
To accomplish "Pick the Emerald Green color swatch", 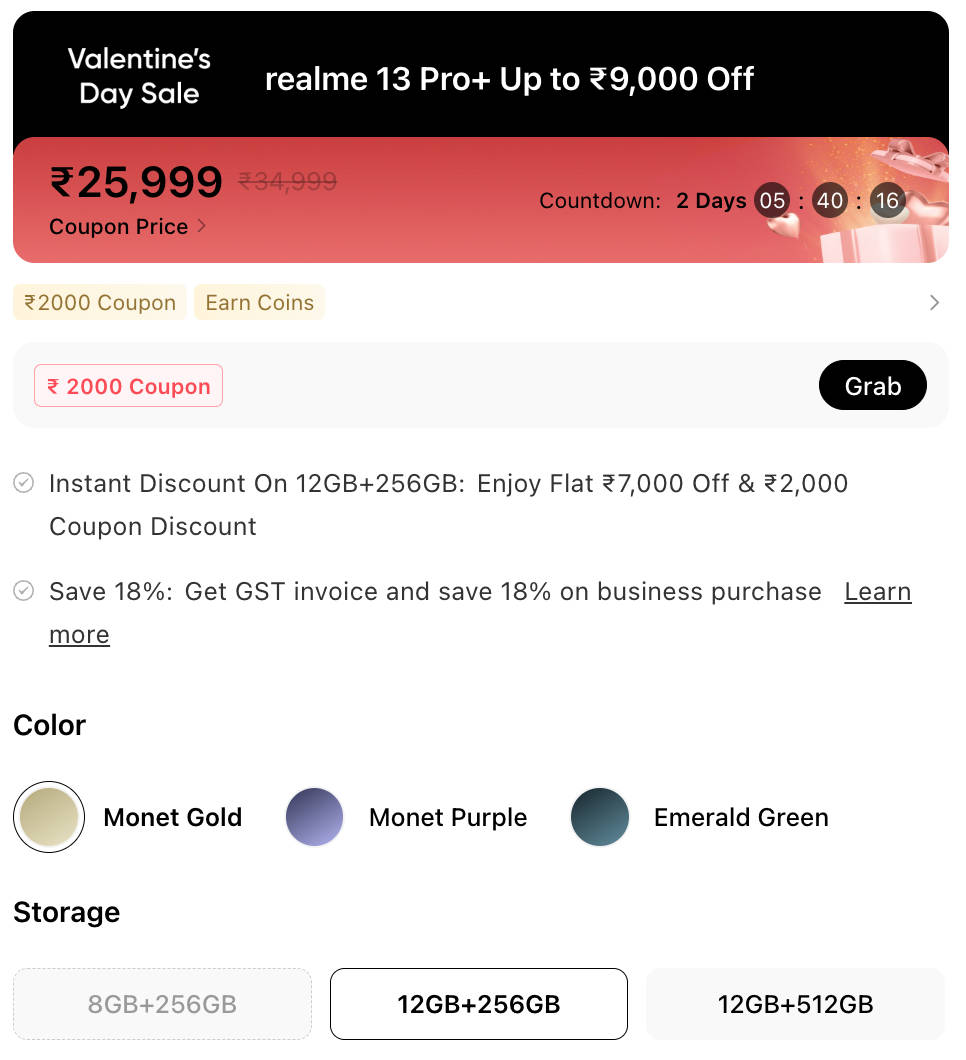I will (600, 817).
